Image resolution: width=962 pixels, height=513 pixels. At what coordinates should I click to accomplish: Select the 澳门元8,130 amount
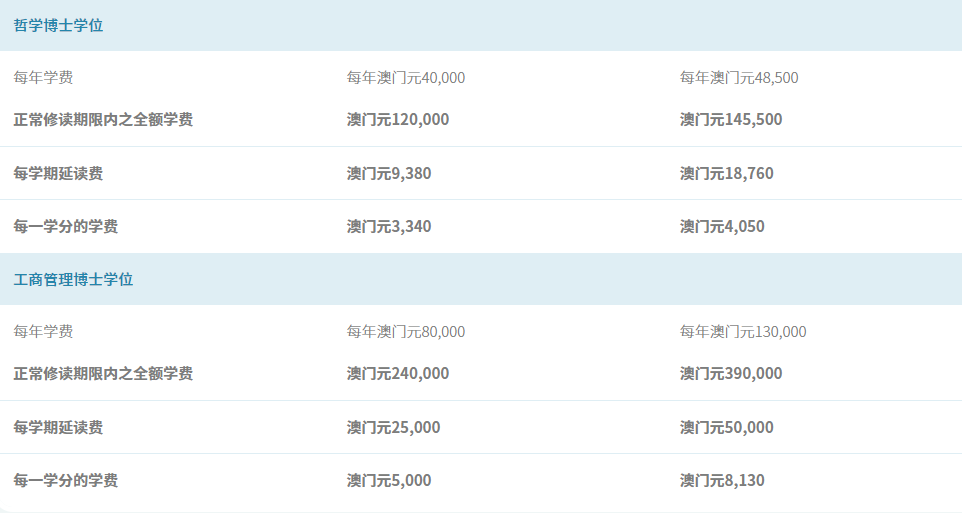(x=722, y=480)
